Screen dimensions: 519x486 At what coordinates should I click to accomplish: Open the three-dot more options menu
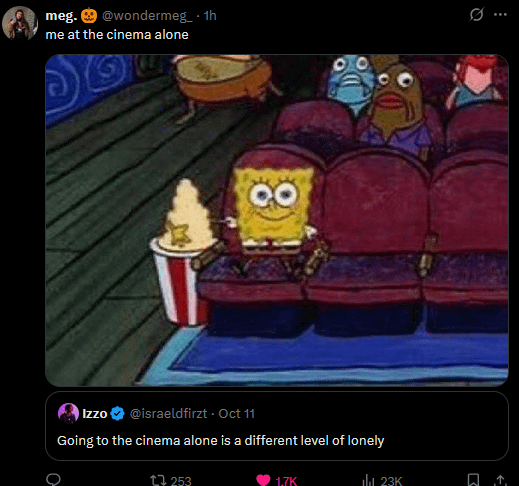[x=500, y=15]
